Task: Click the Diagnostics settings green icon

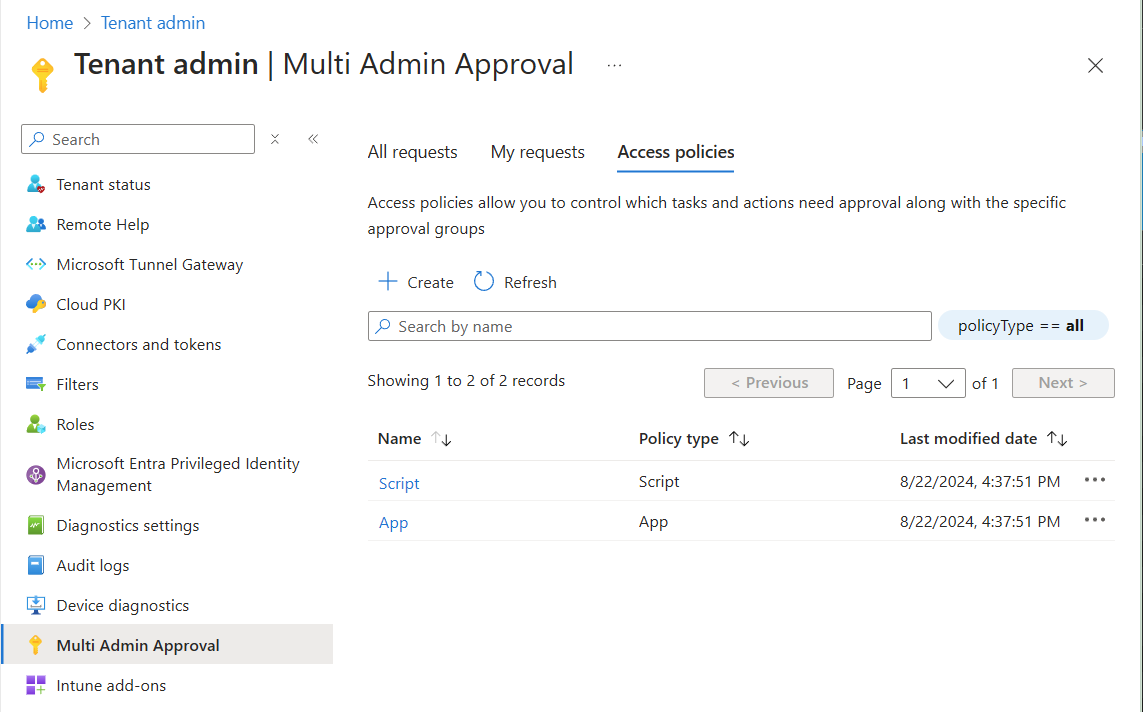Action: click(x=36, y=525)
